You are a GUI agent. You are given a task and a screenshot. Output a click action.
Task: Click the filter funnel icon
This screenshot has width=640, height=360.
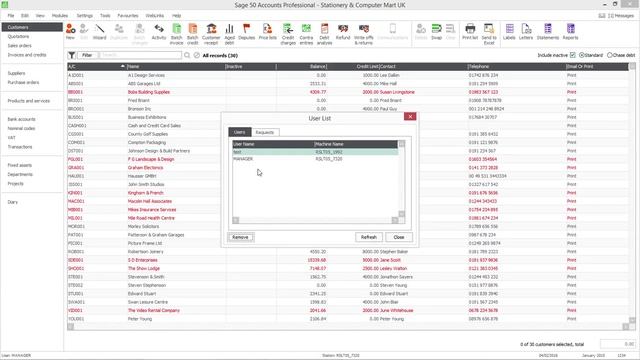(71, 55)
